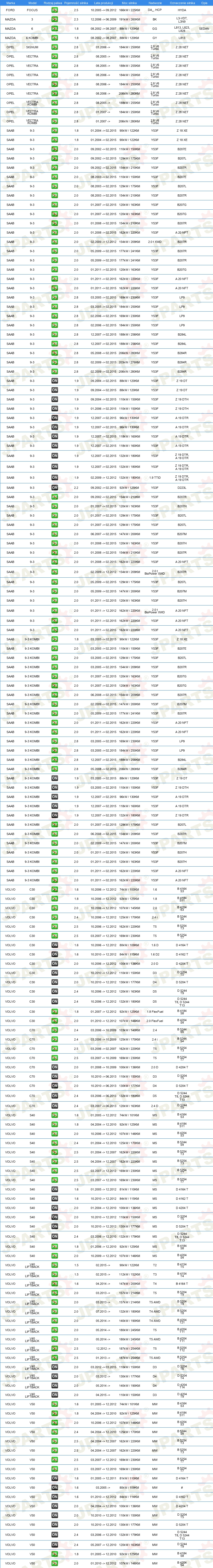The width and height of the screenshot is (213, 1568).
Task: Click the diesel ON icon in the VOLVO C30 D3 row
Action: click(55, 973)
